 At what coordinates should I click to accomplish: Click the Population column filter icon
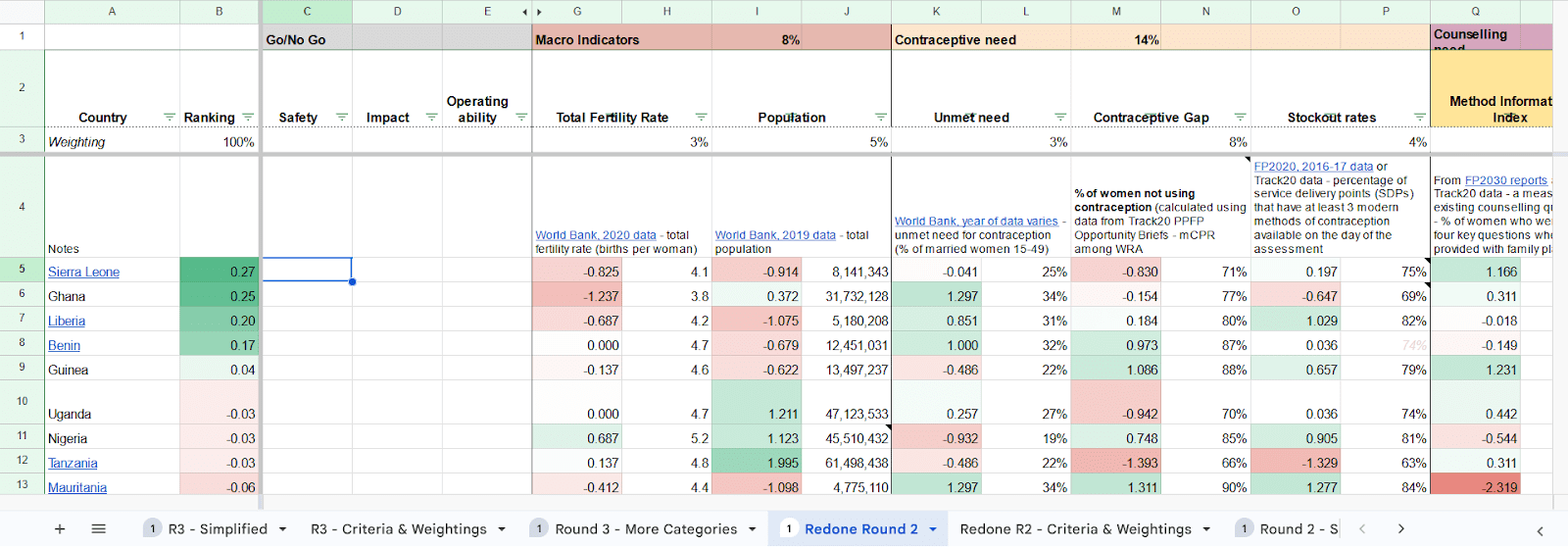(880, 118)
